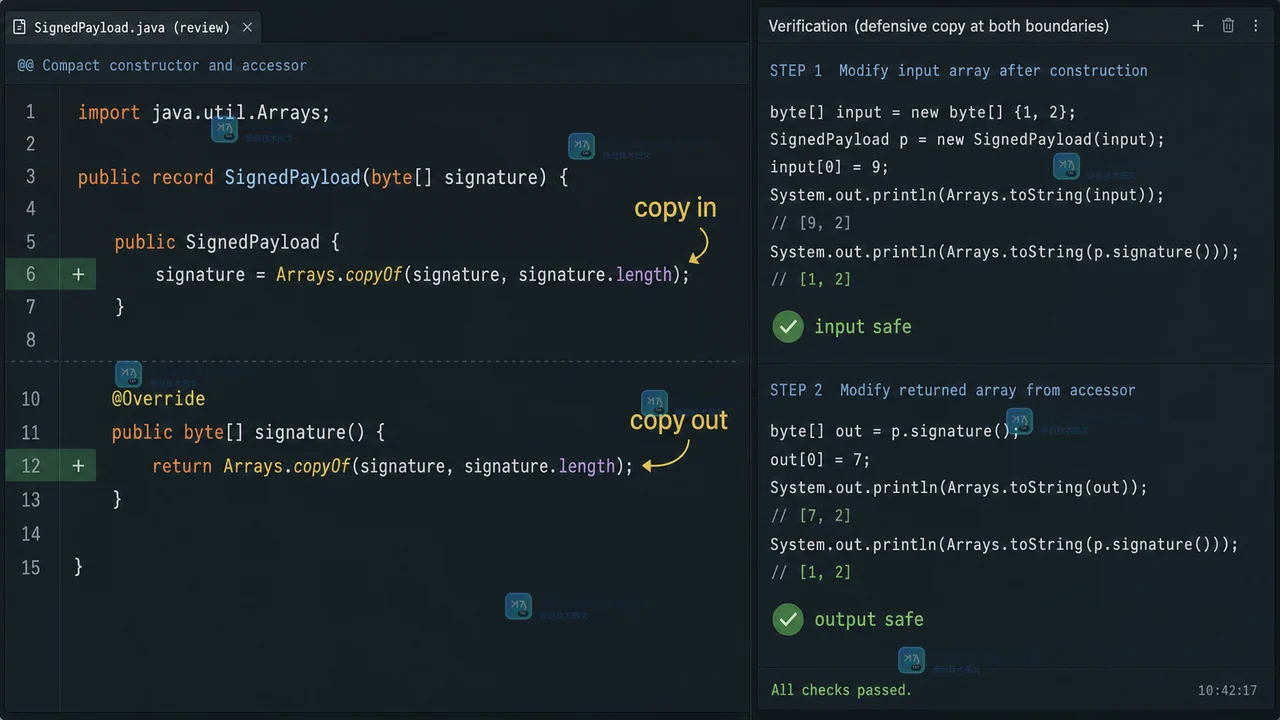The width and height of the screenshot is (1280, 720).
Task: Click the green check icon beside output safe
Action: pyautogui.click(x=788, y=619)
